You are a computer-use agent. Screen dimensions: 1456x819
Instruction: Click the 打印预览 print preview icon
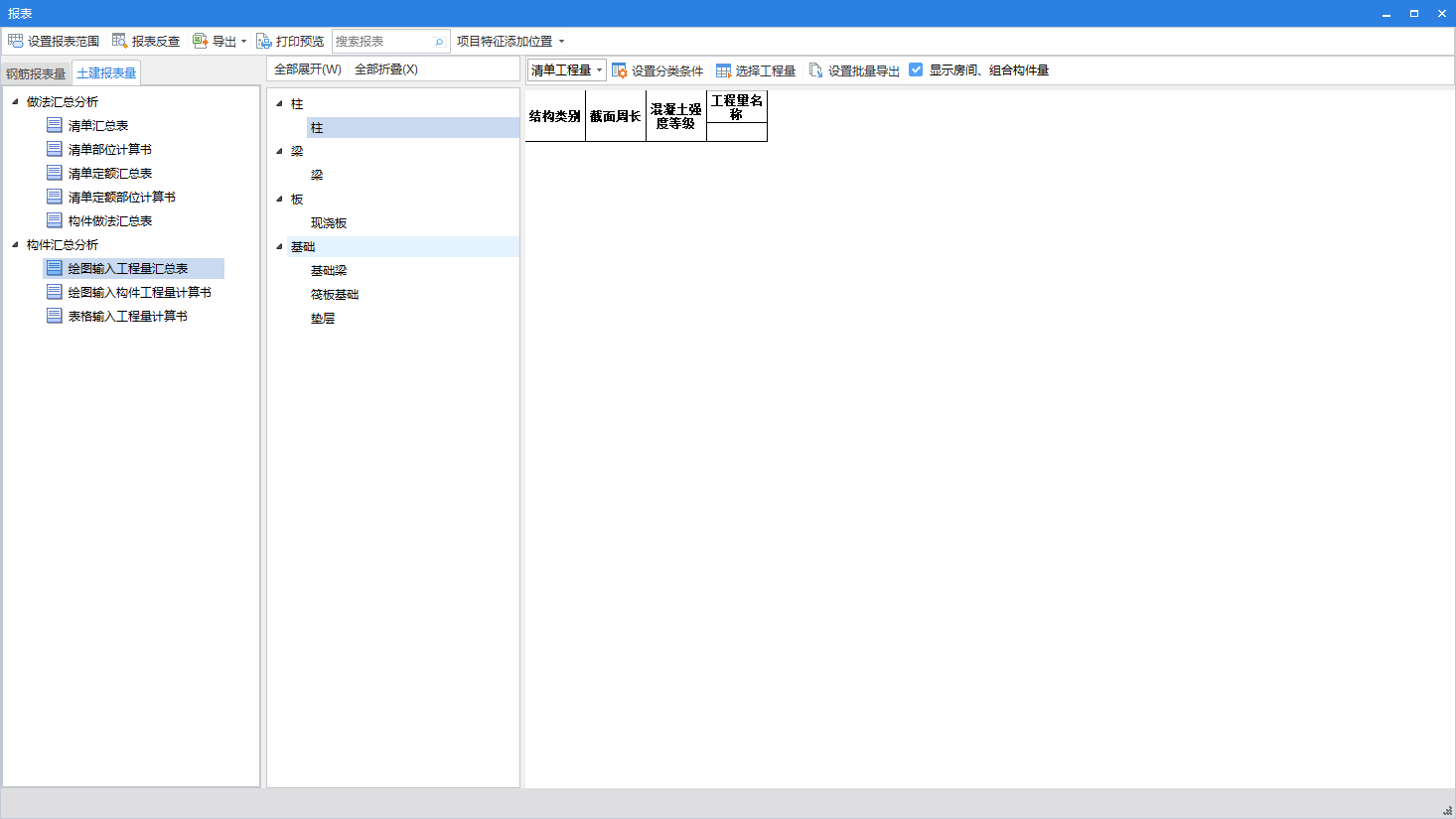click(263, 41)
